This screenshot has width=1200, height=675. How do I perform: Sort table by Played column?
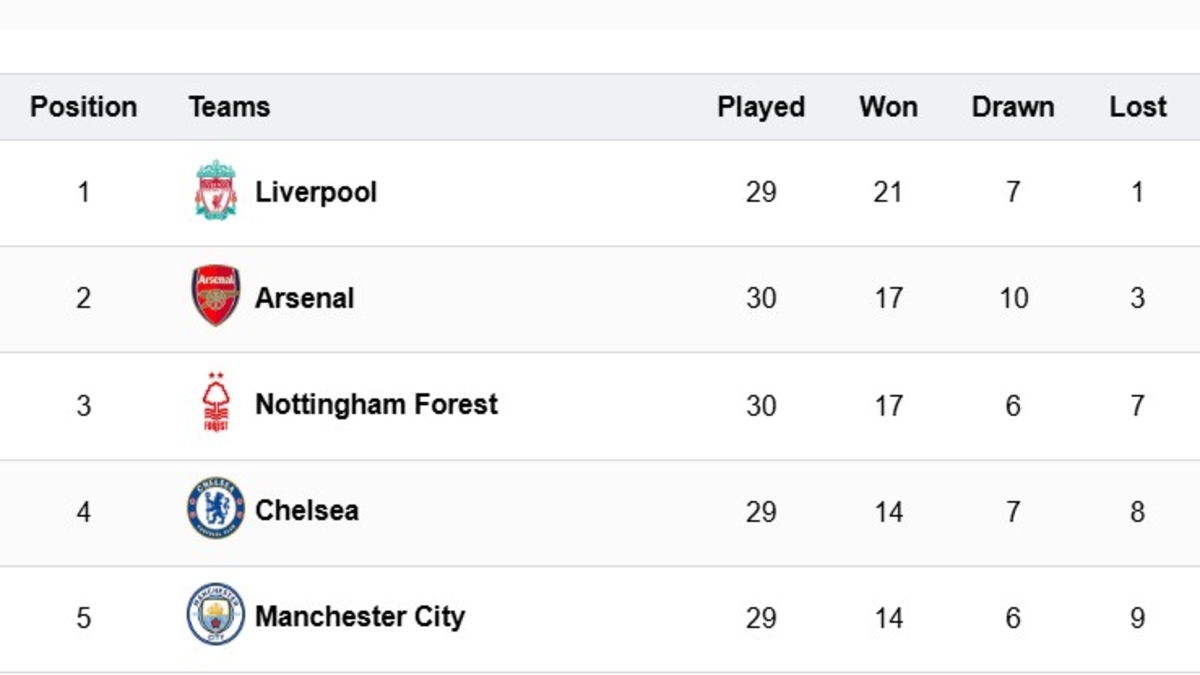tap(761, 107)
